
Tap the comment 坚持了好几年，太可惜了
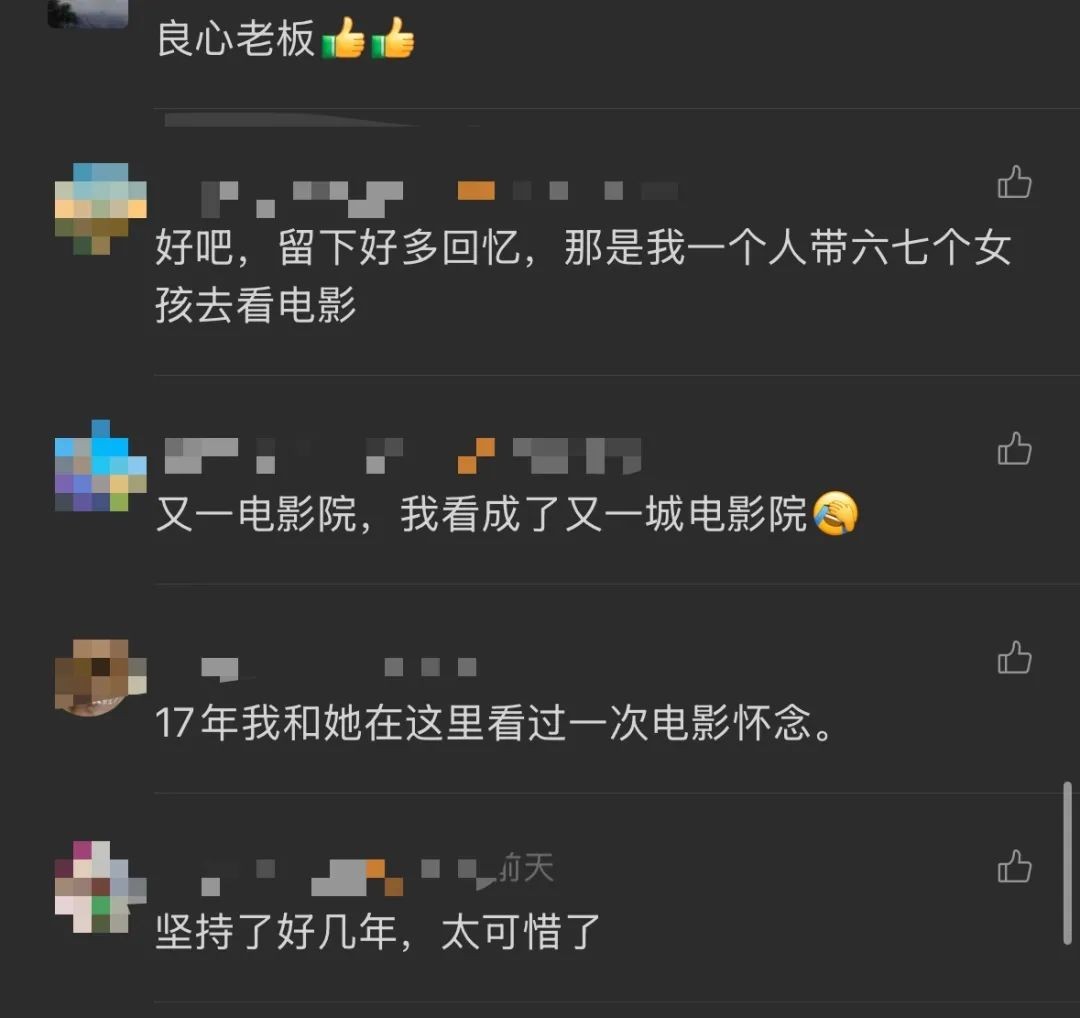(377, 931)
